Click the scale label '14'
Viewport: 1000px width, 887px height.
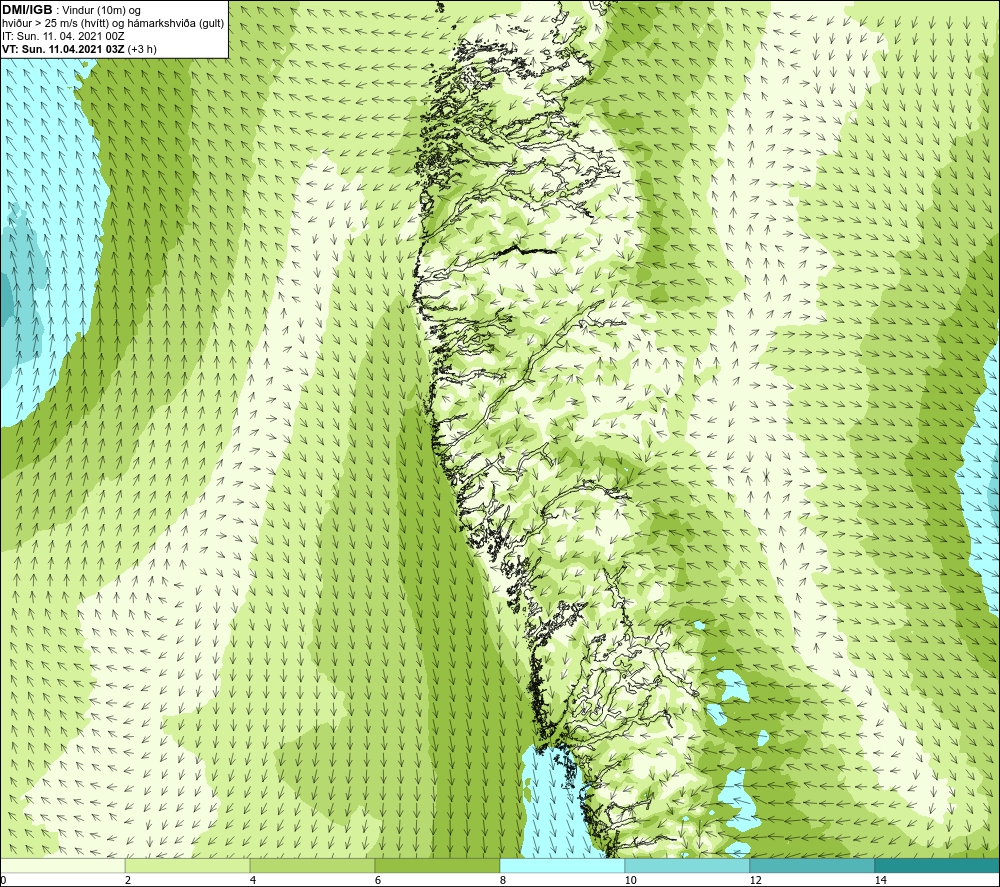pyautogui.click(x=880, y=881)
